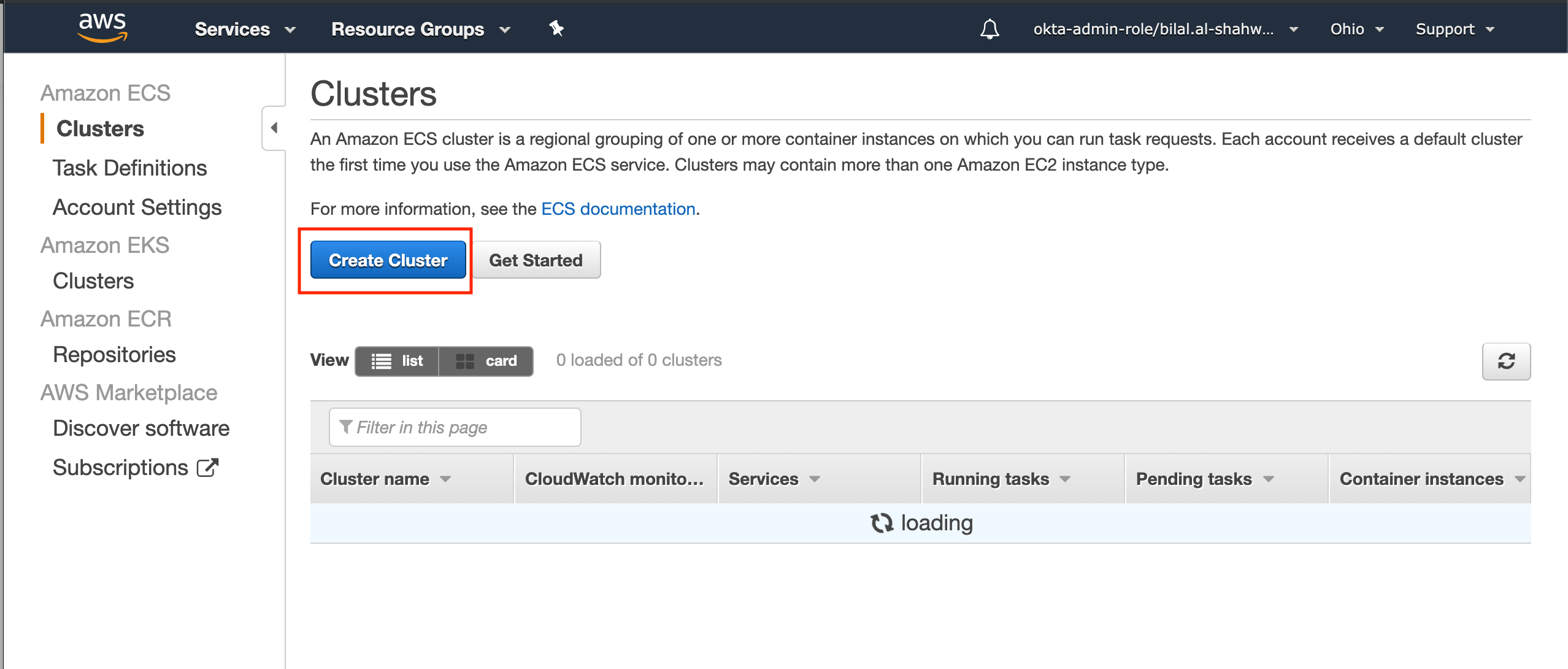The width and height of the screenshot is (1568, 669).
Task: Click the Get Started button
Action: tap(536, 260)
